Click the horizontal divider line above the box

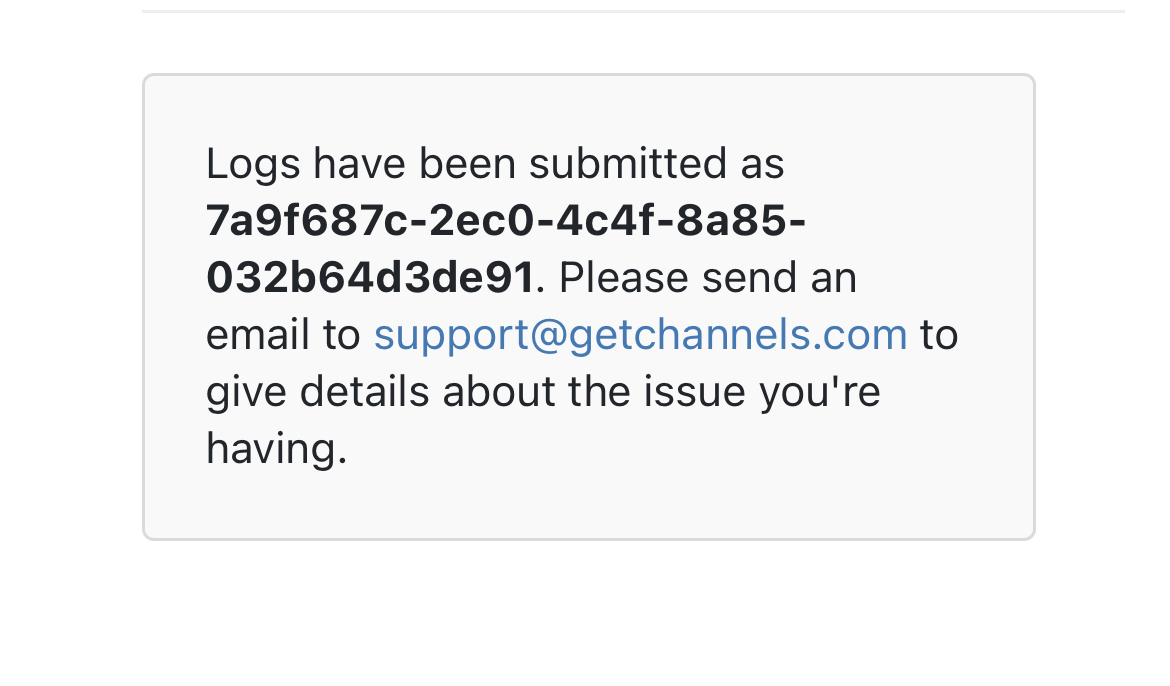point(633,12)
